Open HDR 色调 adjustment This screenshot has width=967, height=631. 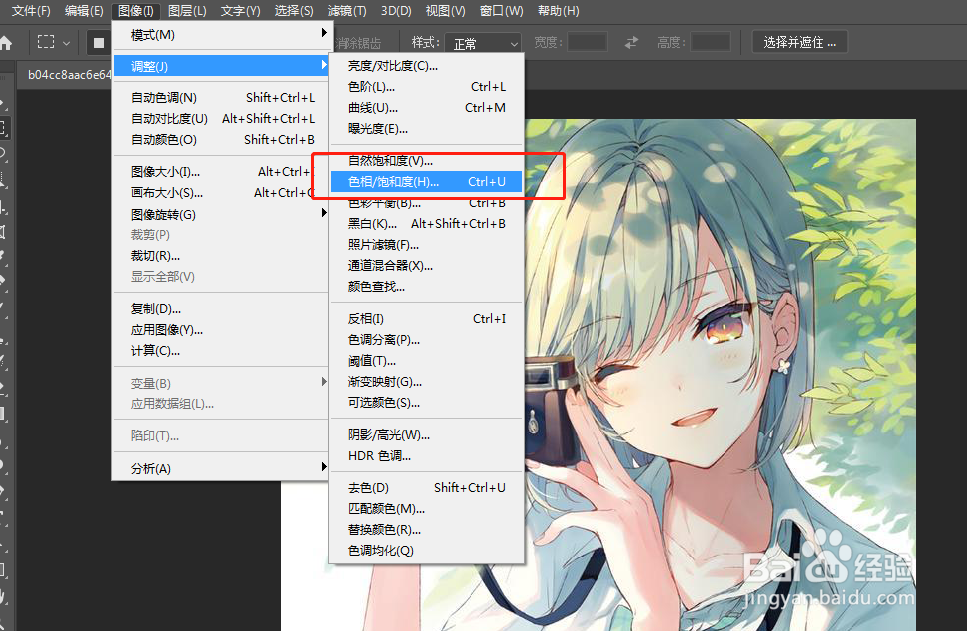[x=427, y=455]
